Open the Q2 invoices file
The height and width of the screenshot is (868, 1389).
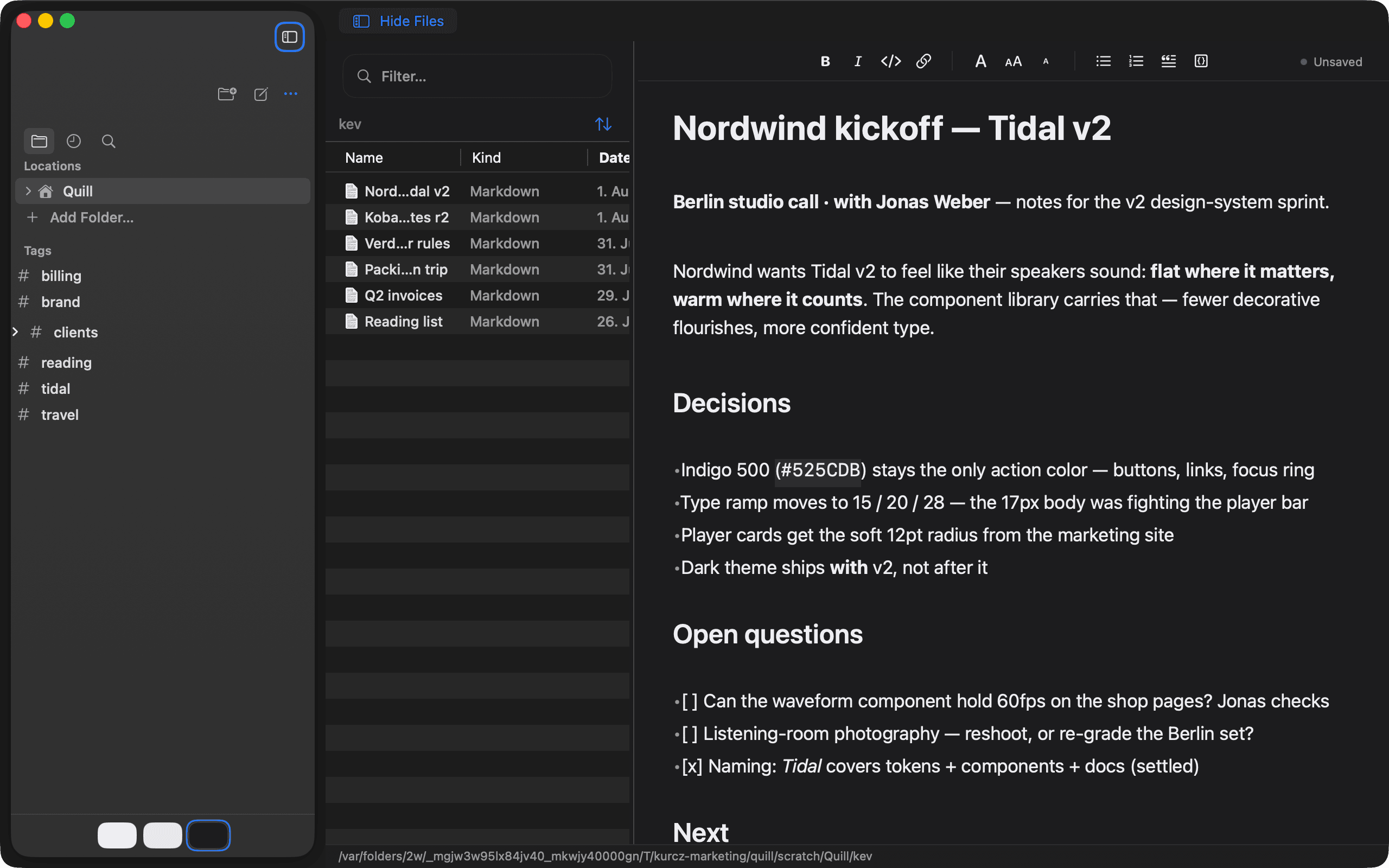pyautogui.click(x=477, y=295)
